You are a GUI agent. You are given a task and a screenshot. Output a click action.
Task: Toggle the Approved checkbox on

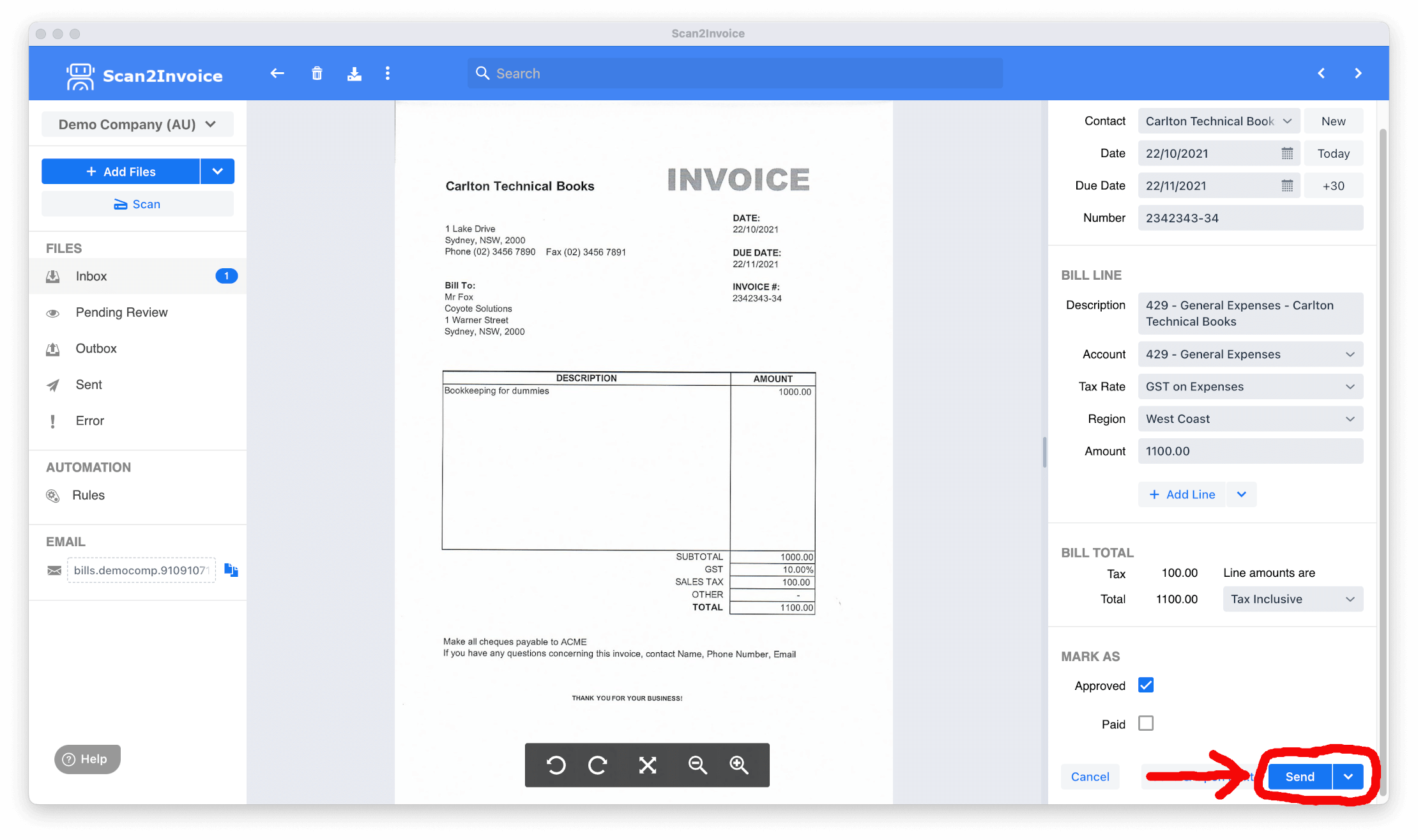1146,685
